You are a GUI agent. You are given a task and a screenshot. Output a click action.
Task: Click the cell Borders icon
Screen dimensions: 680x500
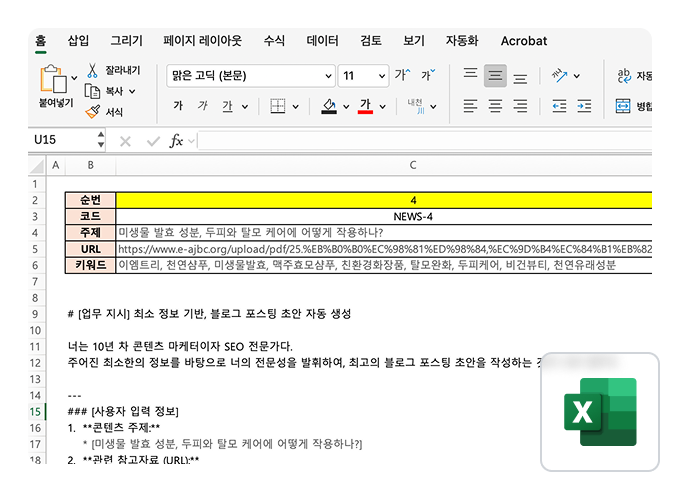pyautogui.click(x=278, y=106)
